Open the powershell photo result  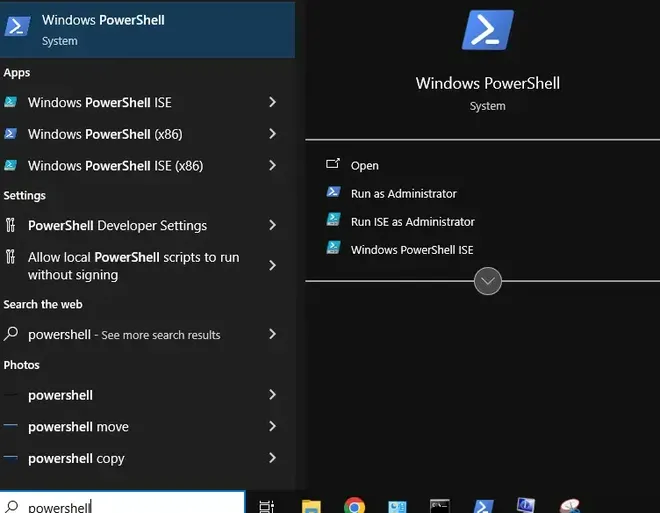(x=60, y=395)
